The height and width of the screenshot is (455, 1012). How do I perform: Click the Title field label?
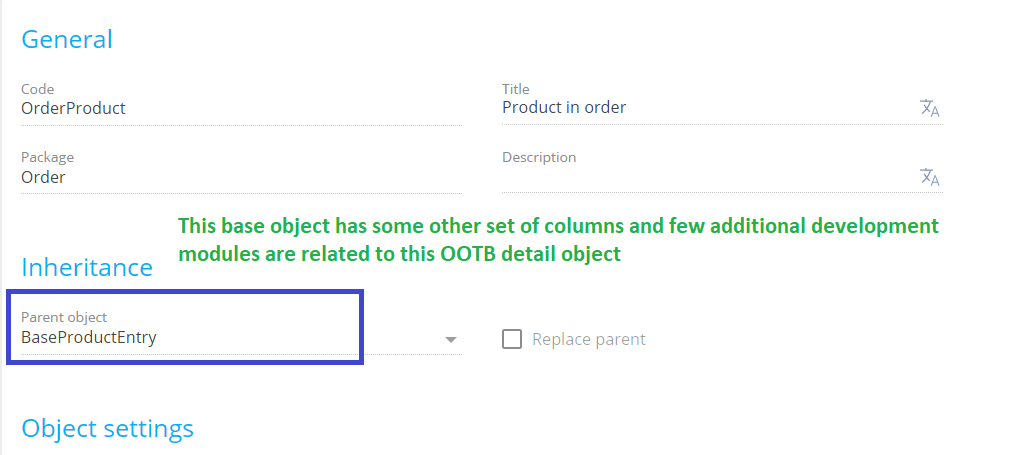coord(516,89)
